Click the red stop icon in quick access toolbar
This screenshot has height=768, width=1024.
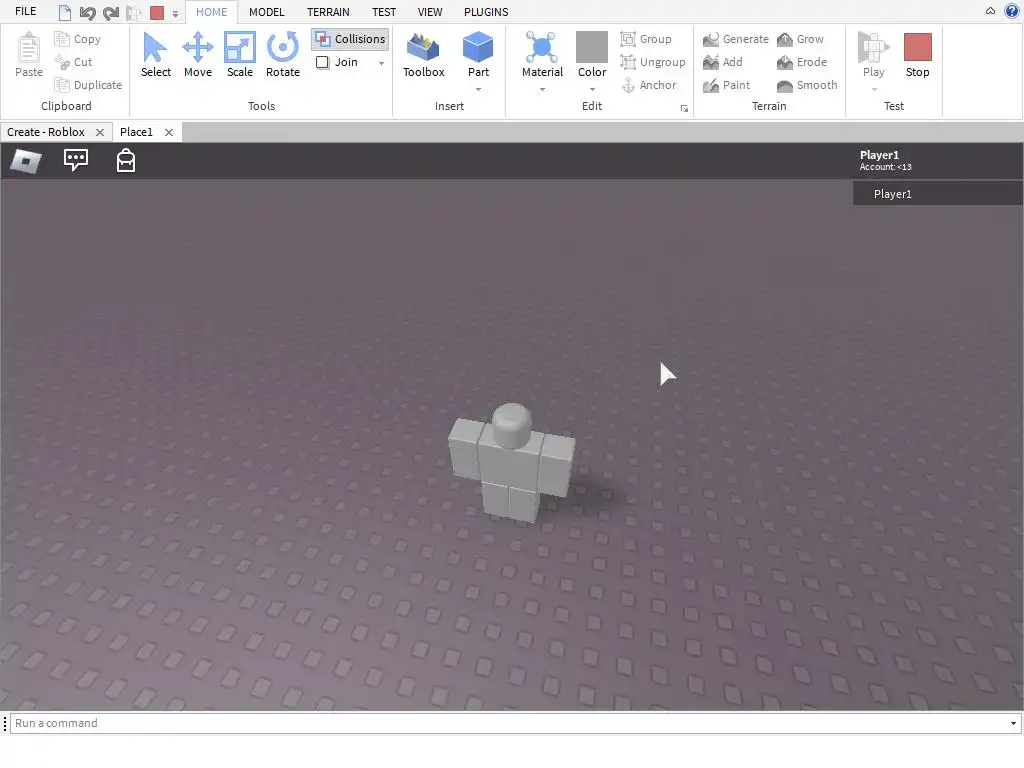click(x=157, y=12)
